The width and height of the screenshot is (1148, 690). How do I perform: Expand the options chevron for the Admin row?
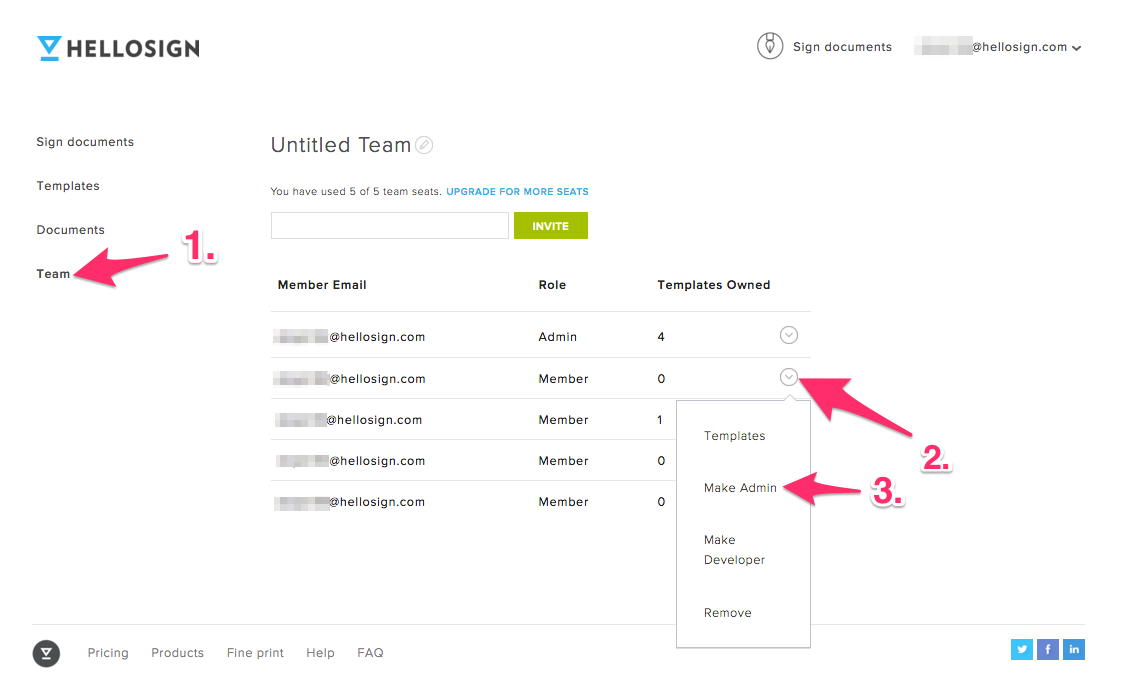click(789, 335)
